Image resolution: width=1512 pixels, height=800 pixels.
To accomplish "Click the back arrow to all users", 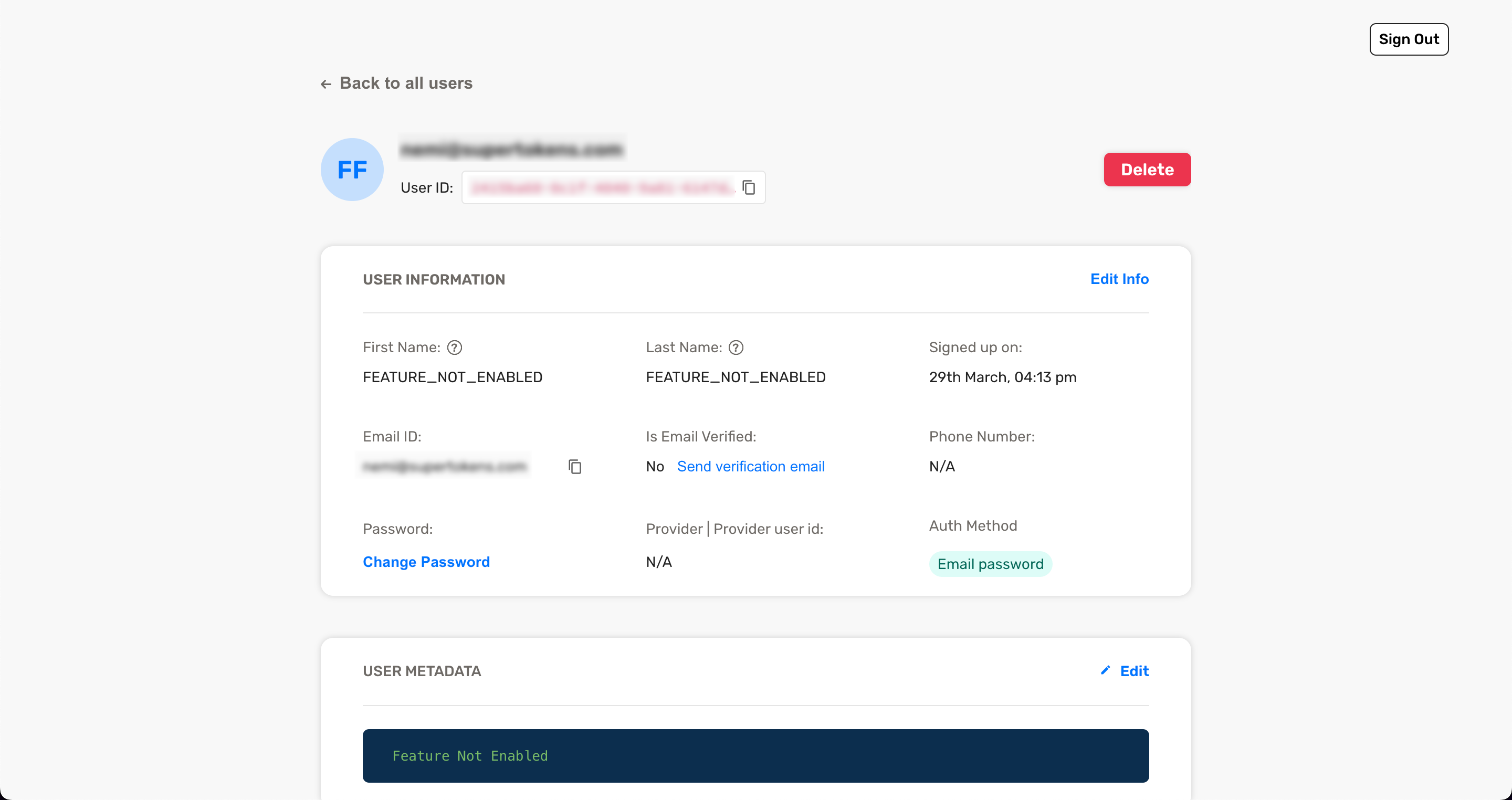I will pos(325,83).
